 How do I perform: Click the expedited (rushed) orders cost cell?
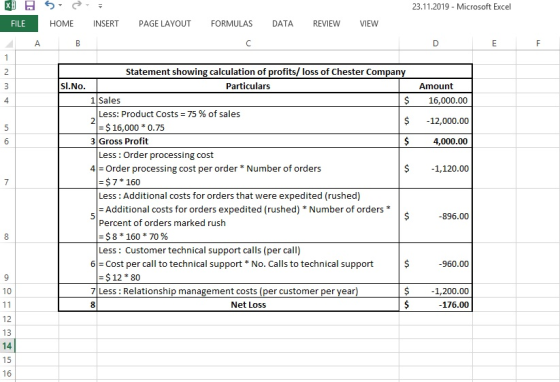pyautogui.click(x=248, y=216)
